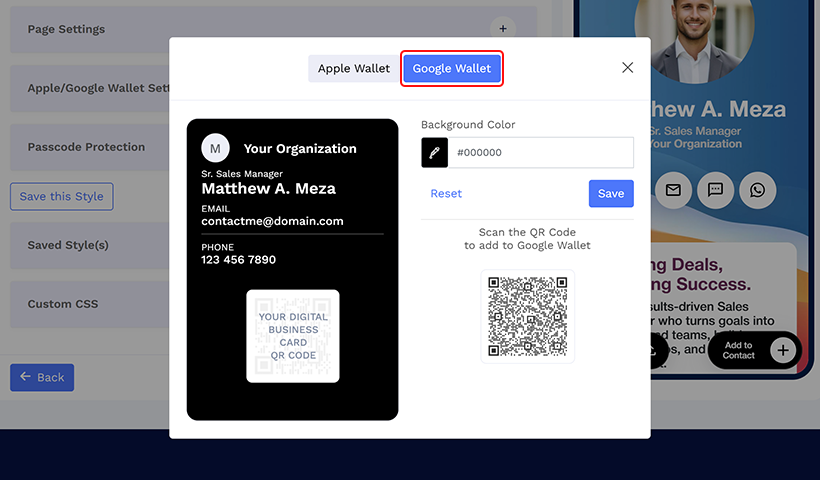Select the Google Wallet tab
Viewport: 820px width, 480px height.
(452, 68)
